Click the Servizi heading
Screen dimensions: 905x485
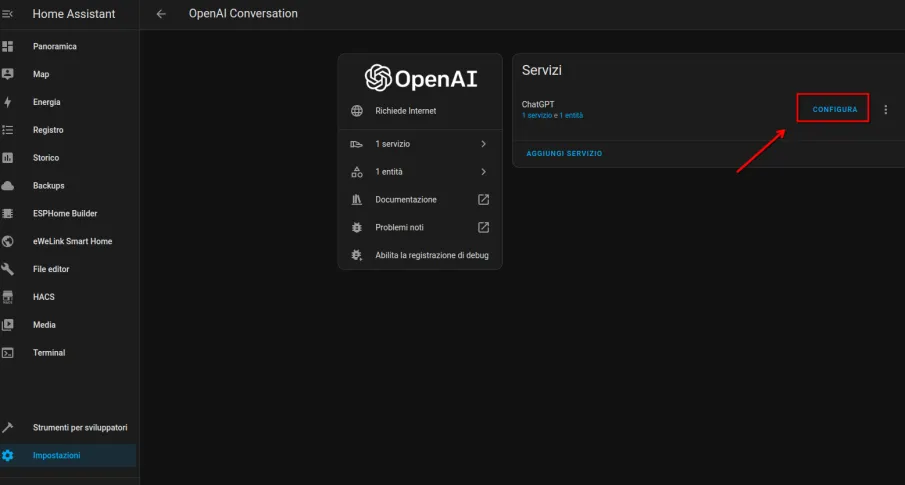tap(541, 70)
